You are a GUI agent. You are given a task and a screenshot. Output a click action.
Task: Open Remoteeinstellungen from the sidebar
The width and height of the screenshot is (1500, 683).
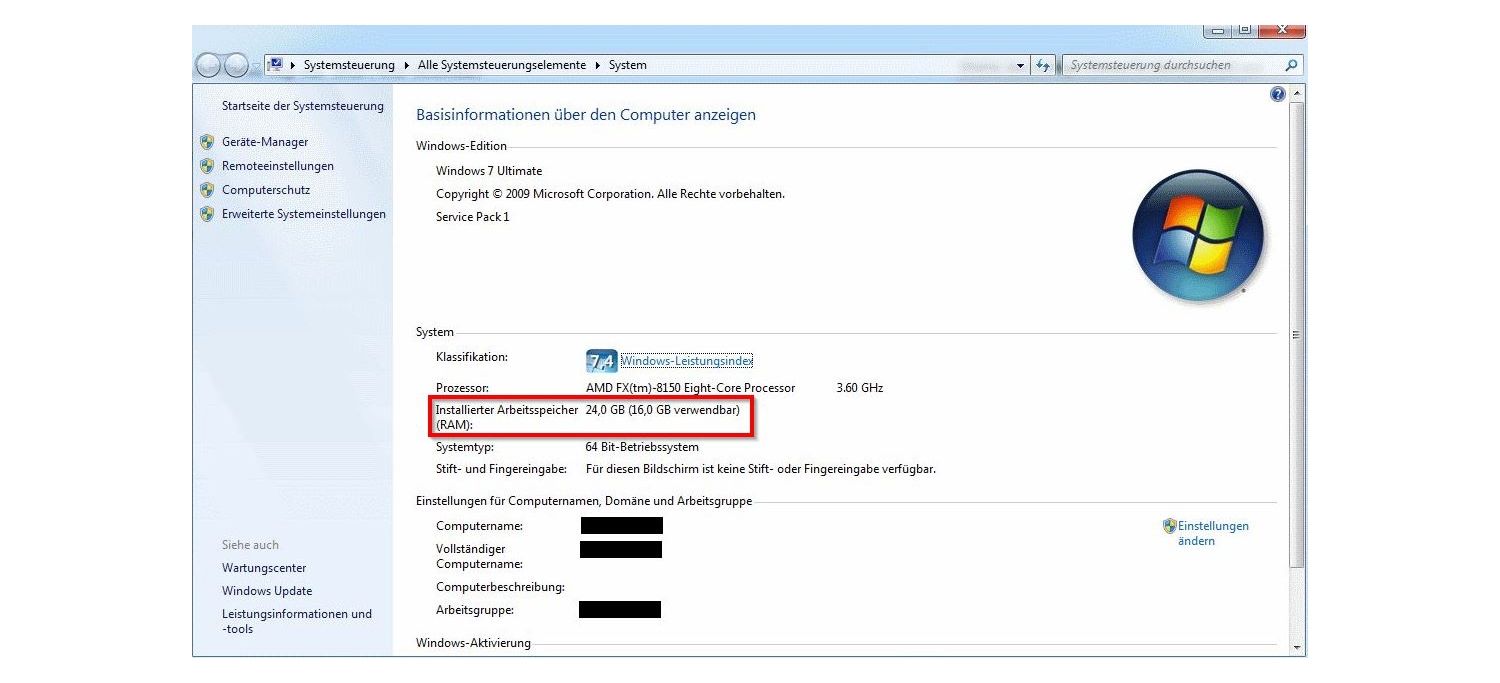(278, 165)
